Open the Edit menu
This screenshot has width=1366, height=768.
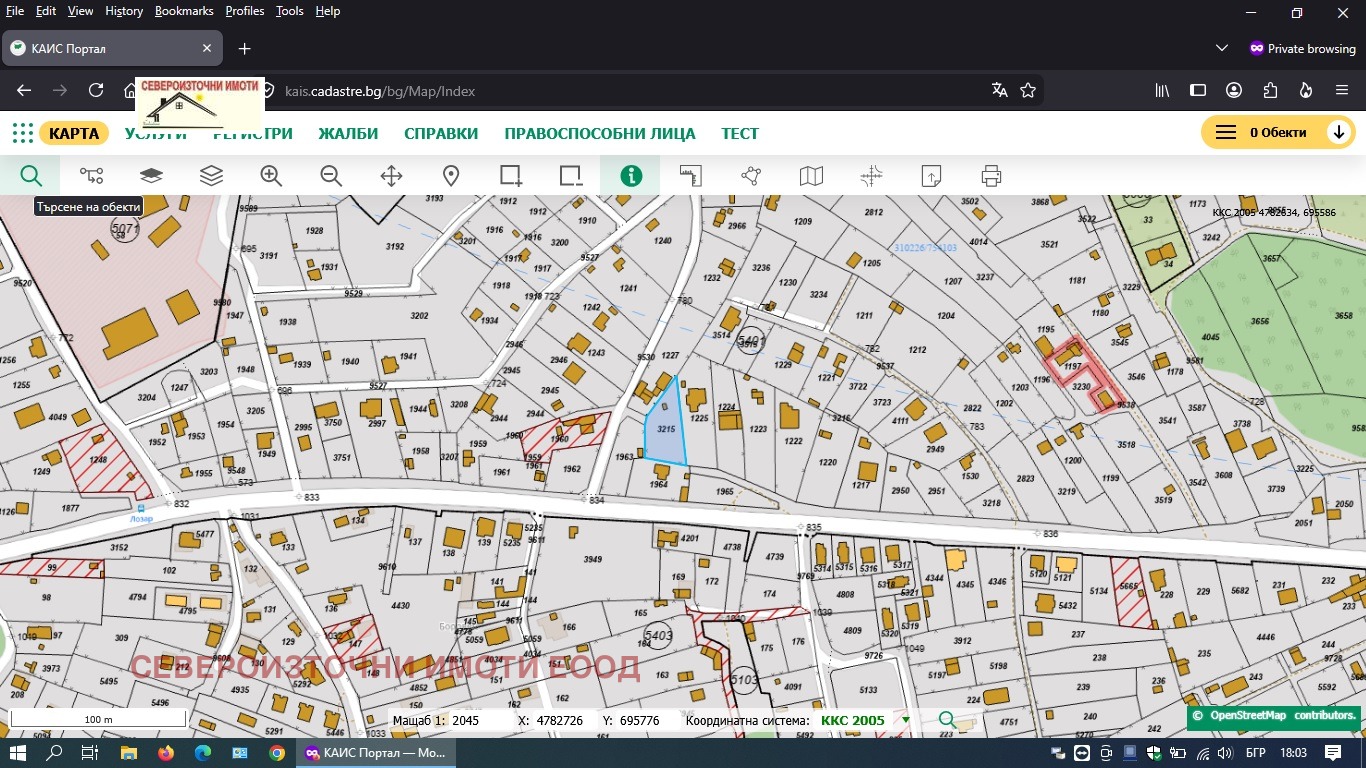pyautogui.click(x=46, y=11)
